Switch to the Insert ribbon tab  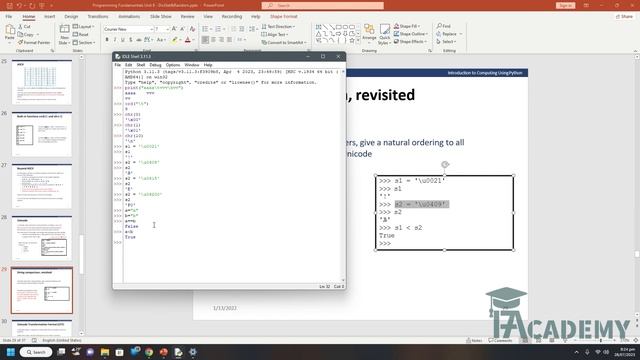coord(49,16)
